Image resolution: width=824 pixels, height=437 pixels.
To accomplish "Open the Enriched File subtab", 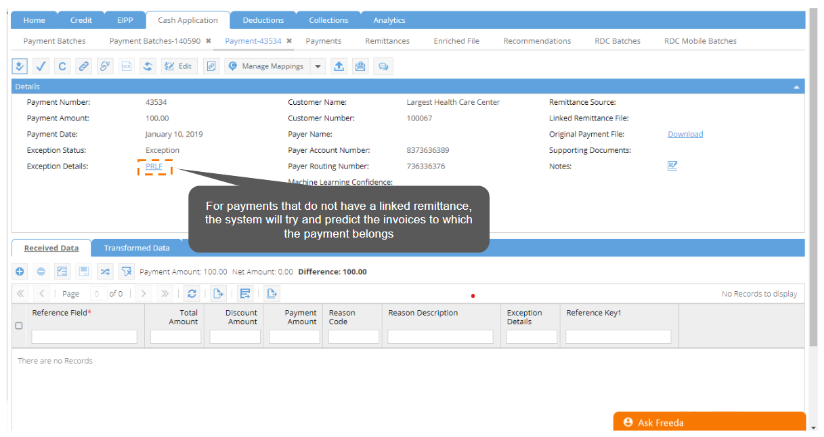I will [x=456, y=41].
